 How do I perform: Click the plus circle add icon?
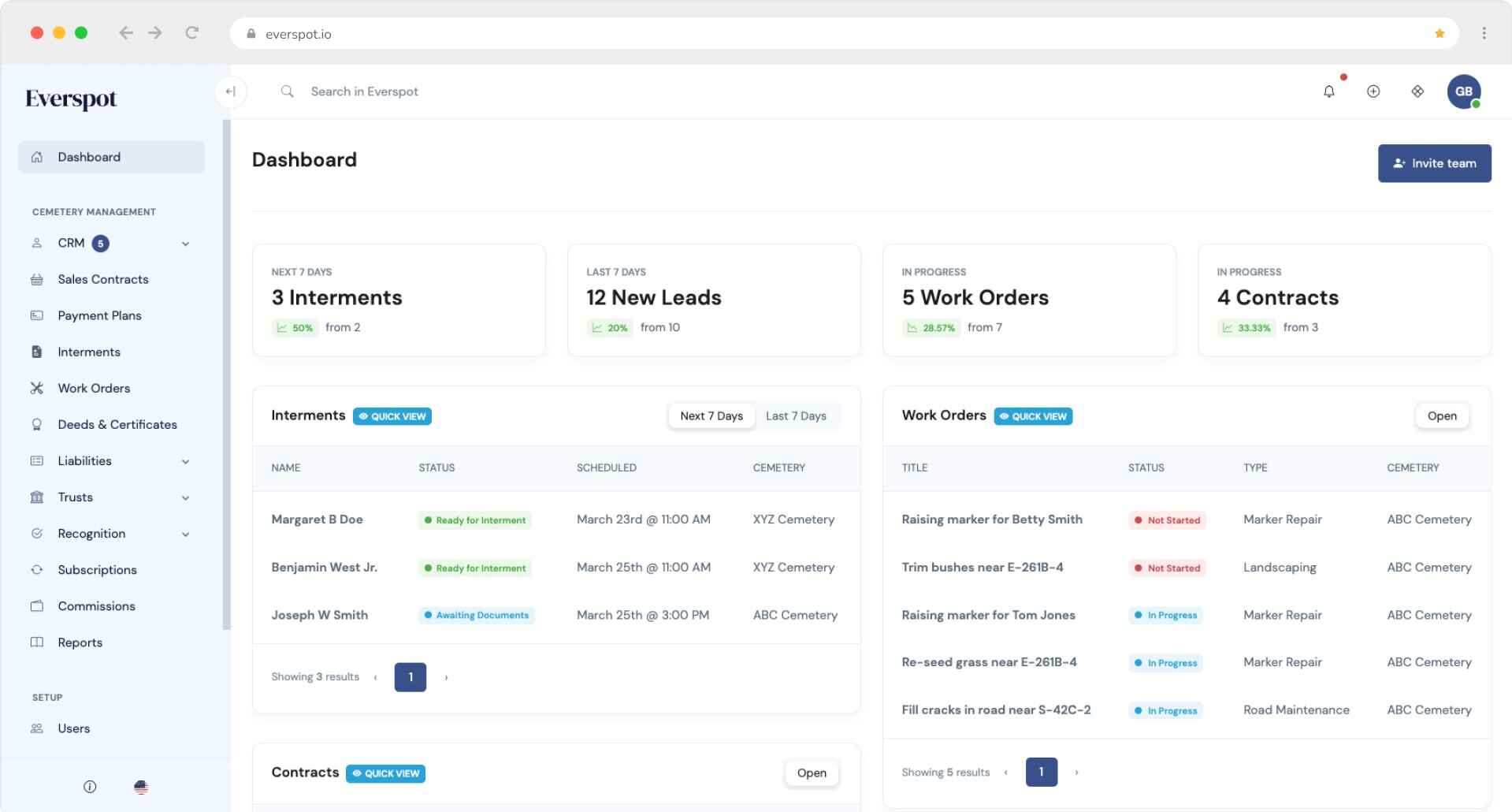tap(1373, 91)
